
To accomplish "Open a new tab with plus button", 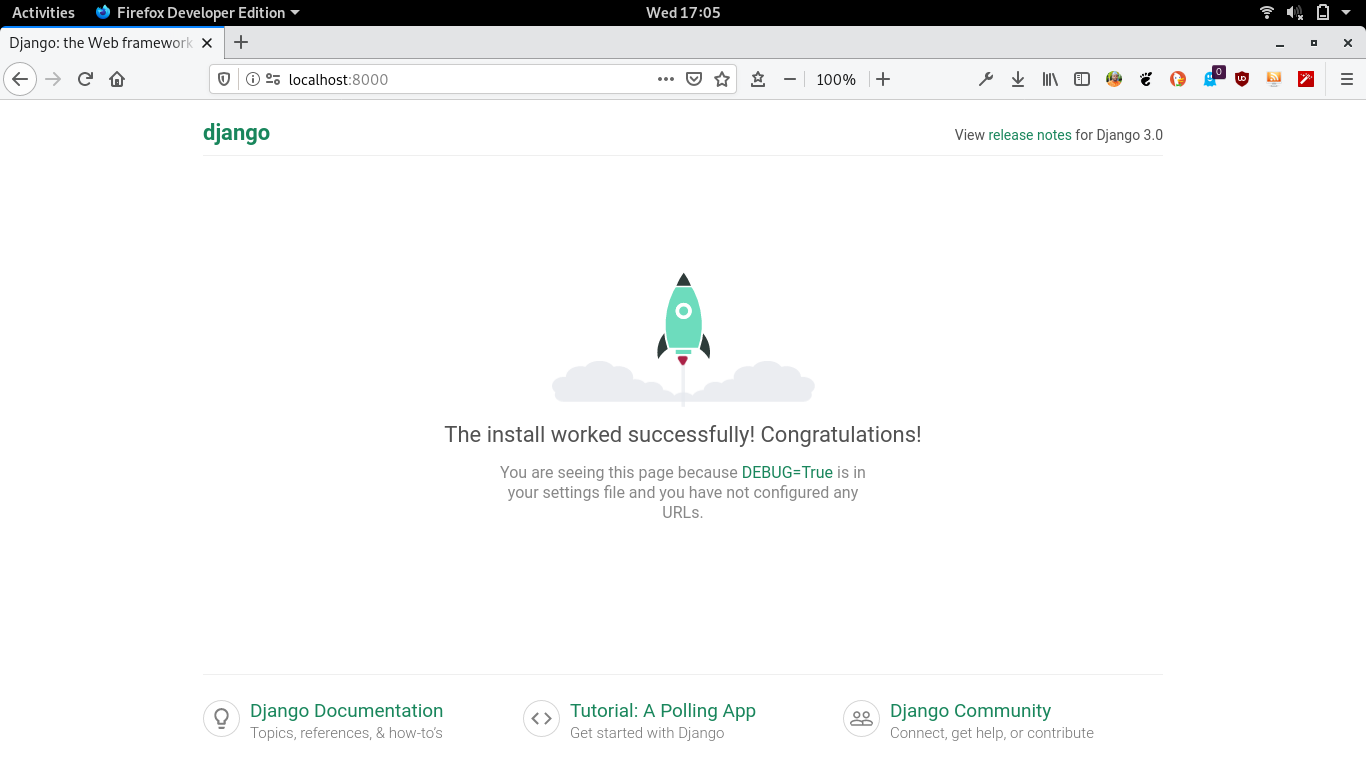I will [241, 42].
